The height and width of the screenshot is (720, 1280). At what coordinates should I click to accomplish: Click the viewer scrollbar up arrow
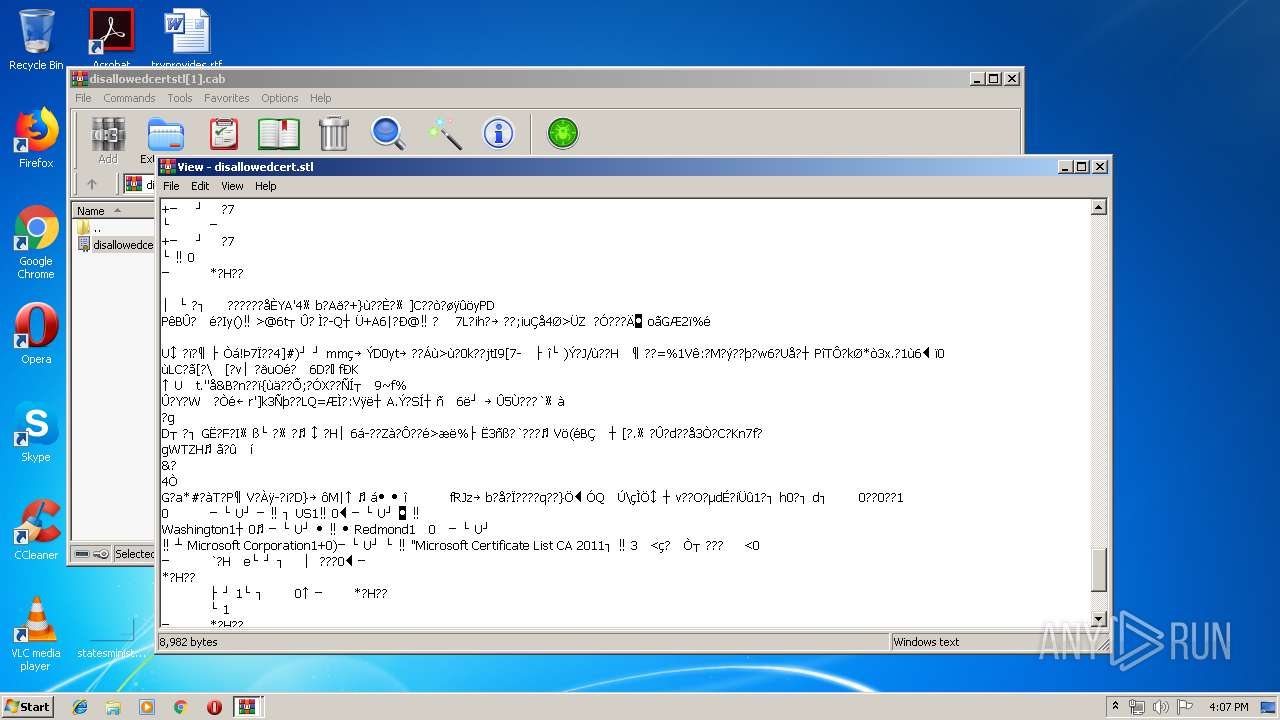tap(1099, 208)
